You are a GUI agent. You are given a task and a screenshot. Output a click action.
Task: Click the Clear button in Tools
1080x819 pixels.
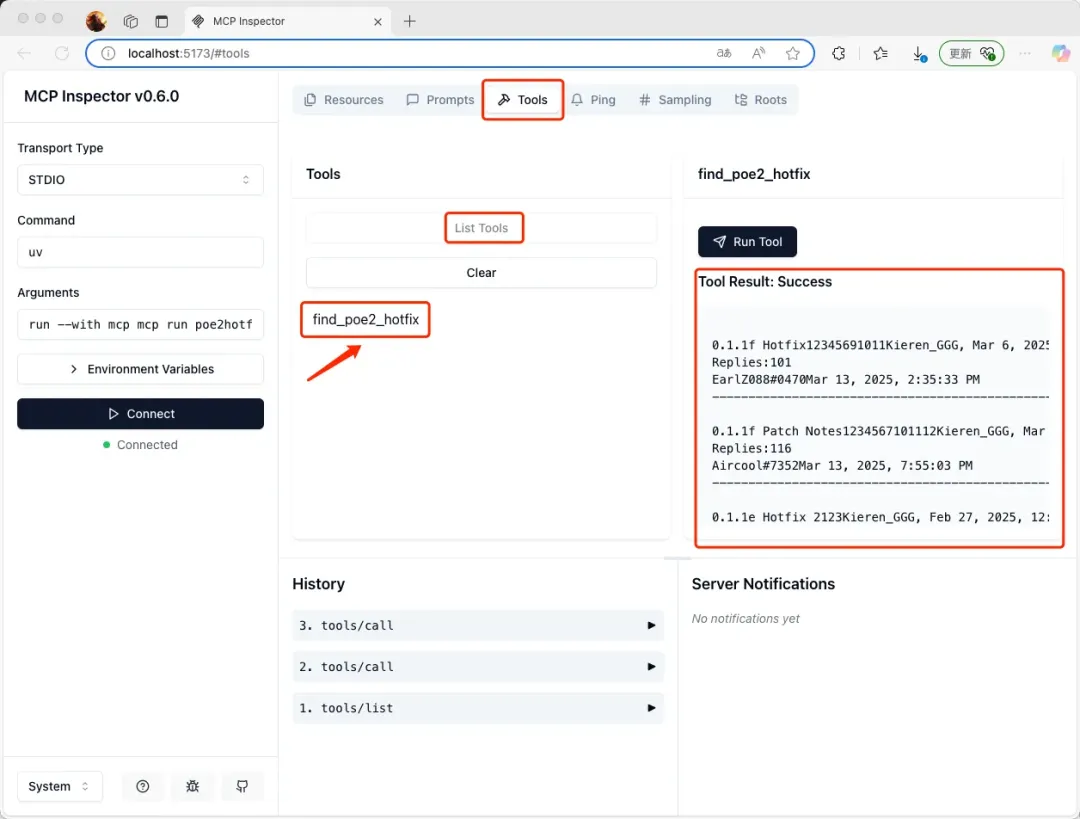(481, 273)
